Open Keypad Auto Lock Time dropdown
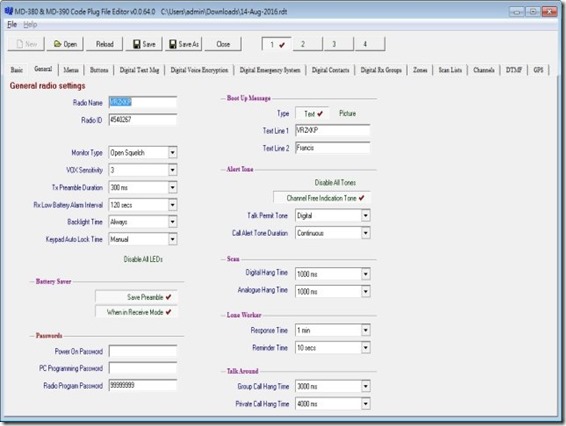 click(173, 239)
